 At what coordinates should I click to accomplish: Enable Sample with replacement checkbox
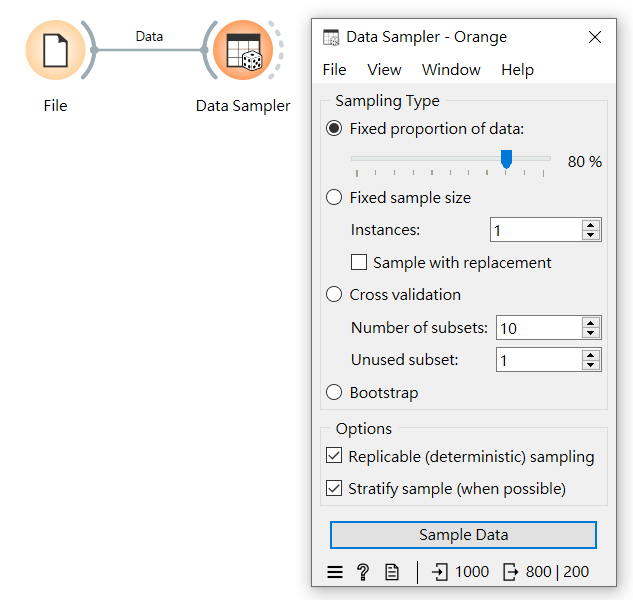coord(360,263)
